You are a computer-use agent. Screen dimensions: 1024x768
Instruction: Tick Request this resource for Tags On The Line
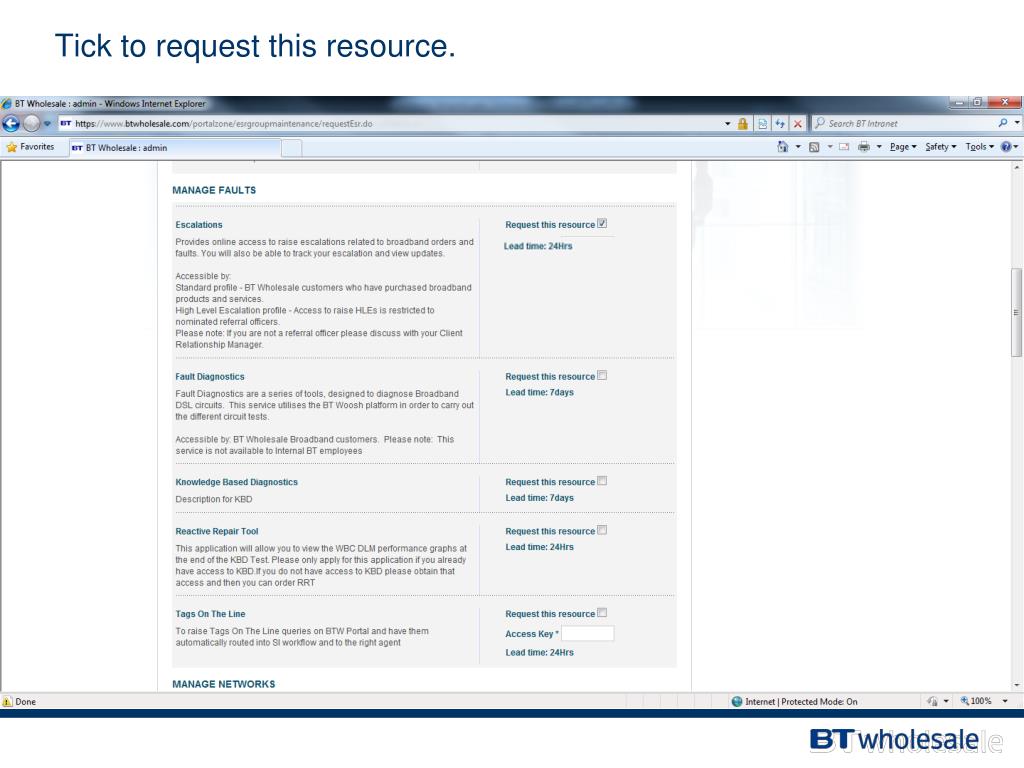pyautogui.click(x=602, y=613)
